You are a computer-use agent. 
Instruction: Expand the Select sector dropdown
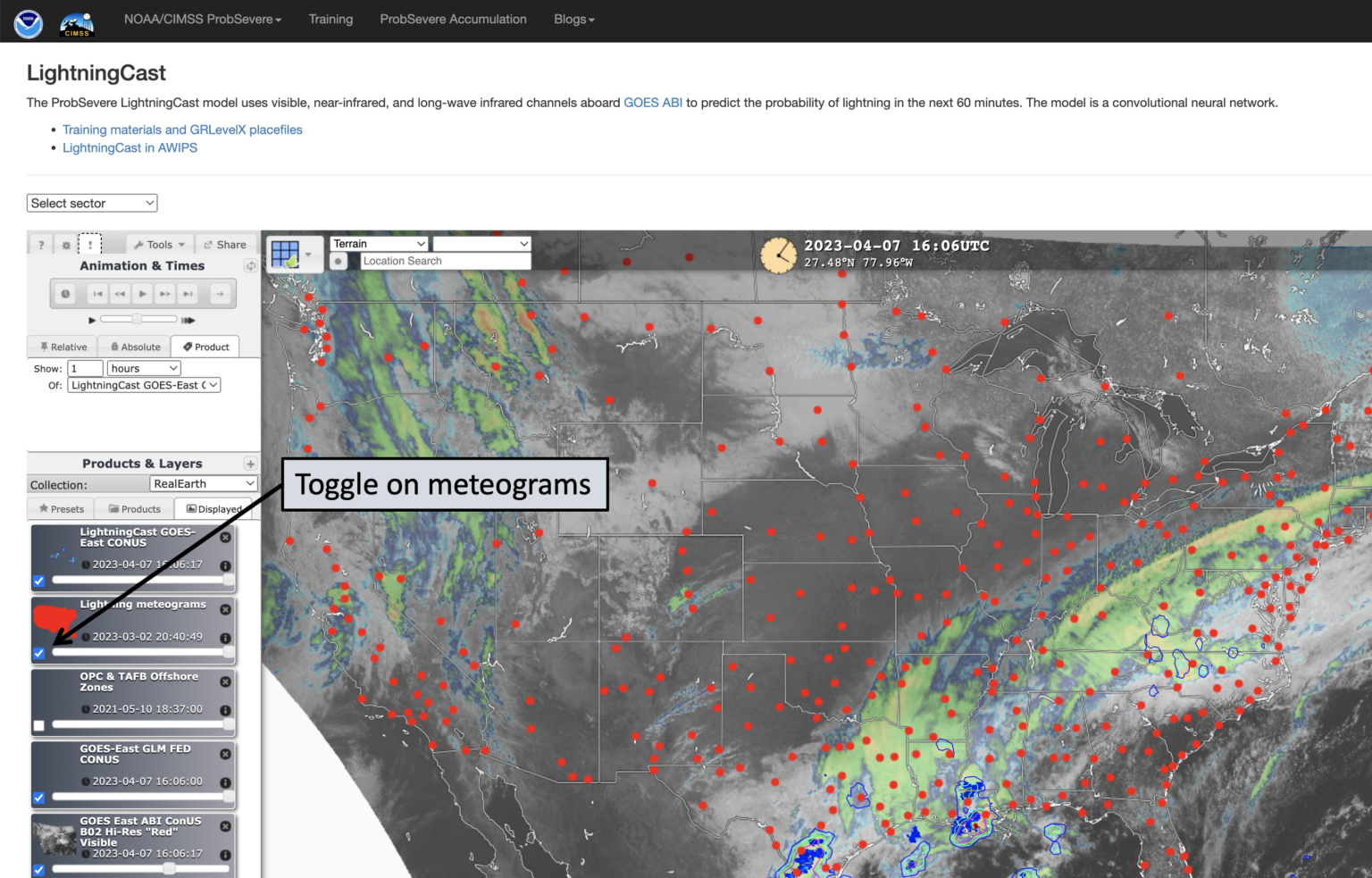pos(91,203)
